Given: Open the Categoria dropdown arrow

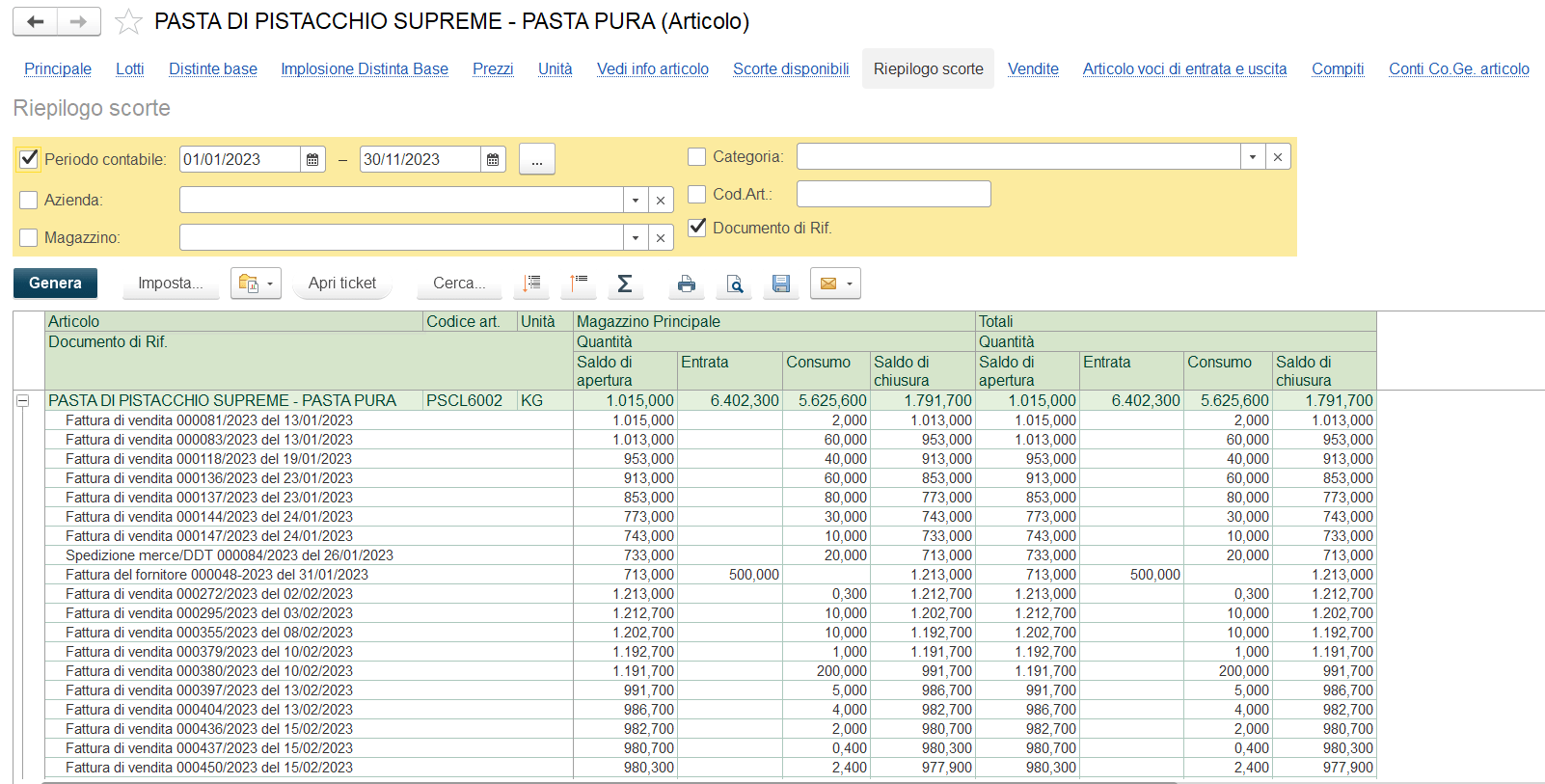Looking at the screenshot, I should pos(1253,156).
